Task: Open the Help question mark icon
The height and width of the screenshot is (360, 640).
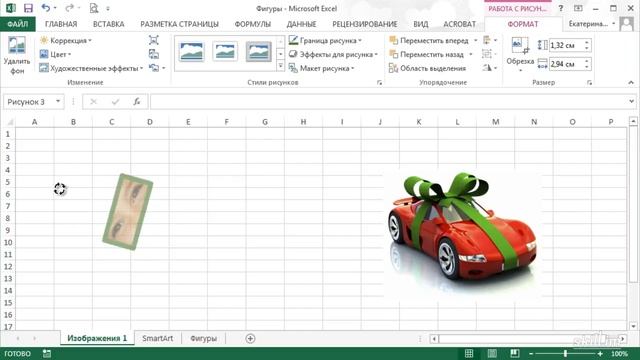Action: click(560, 8)
